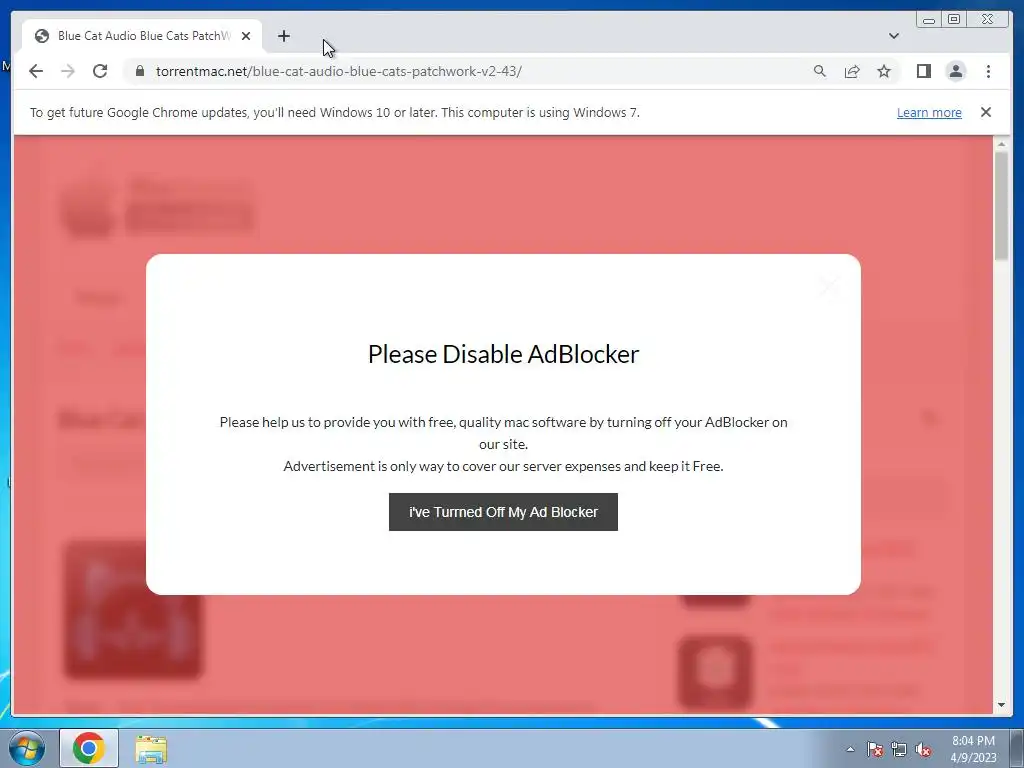This screenshot has width=1024, height=768.
Task: Click the muted volume tray icon
Action: (923, 749)
